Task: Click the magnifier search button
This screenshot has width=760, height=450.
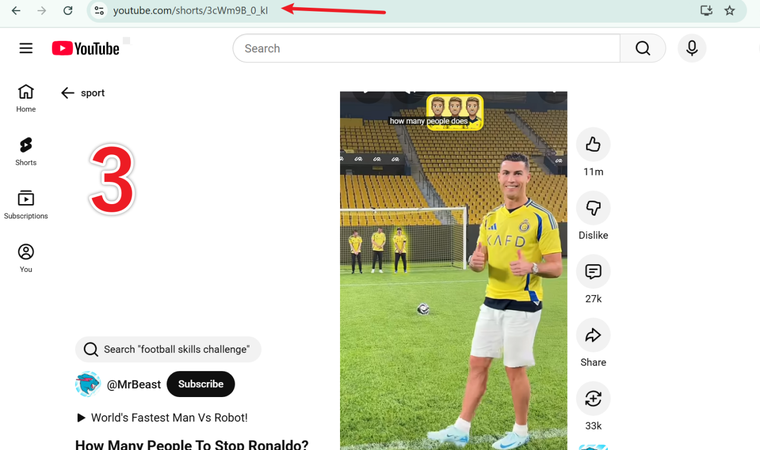Action: click(643, 48)
